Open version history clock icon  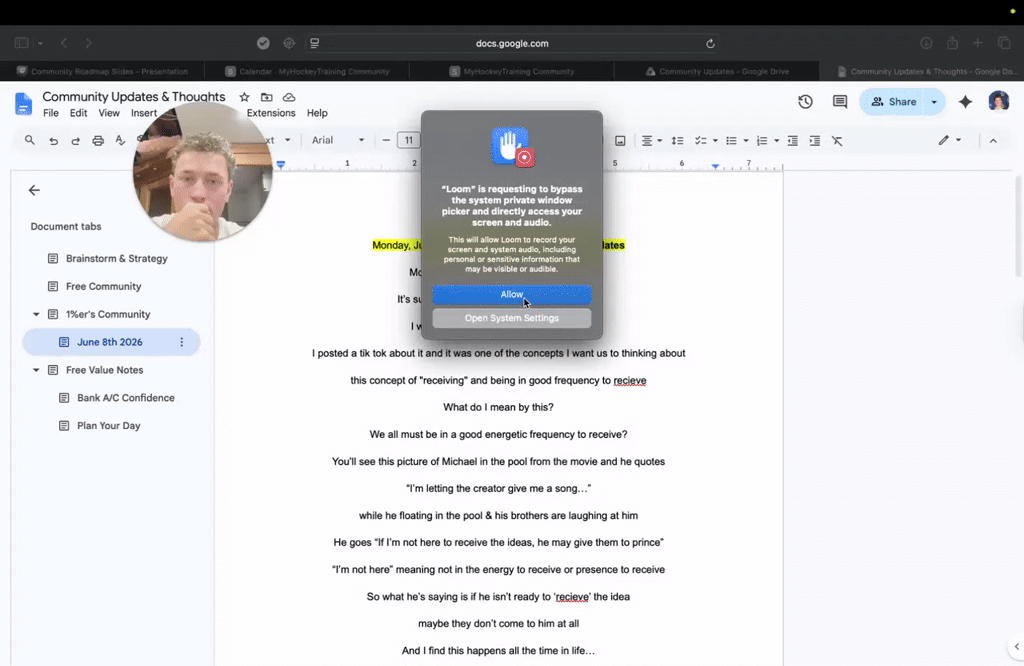805,102
